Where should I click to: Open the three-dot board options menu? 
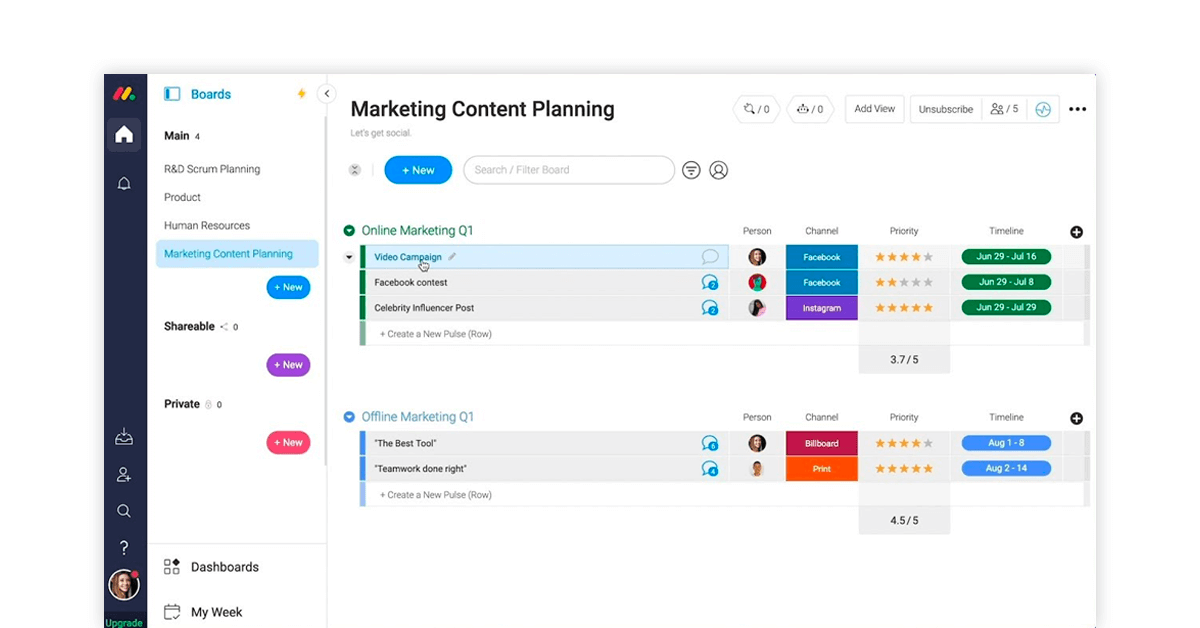(1077, 109)
